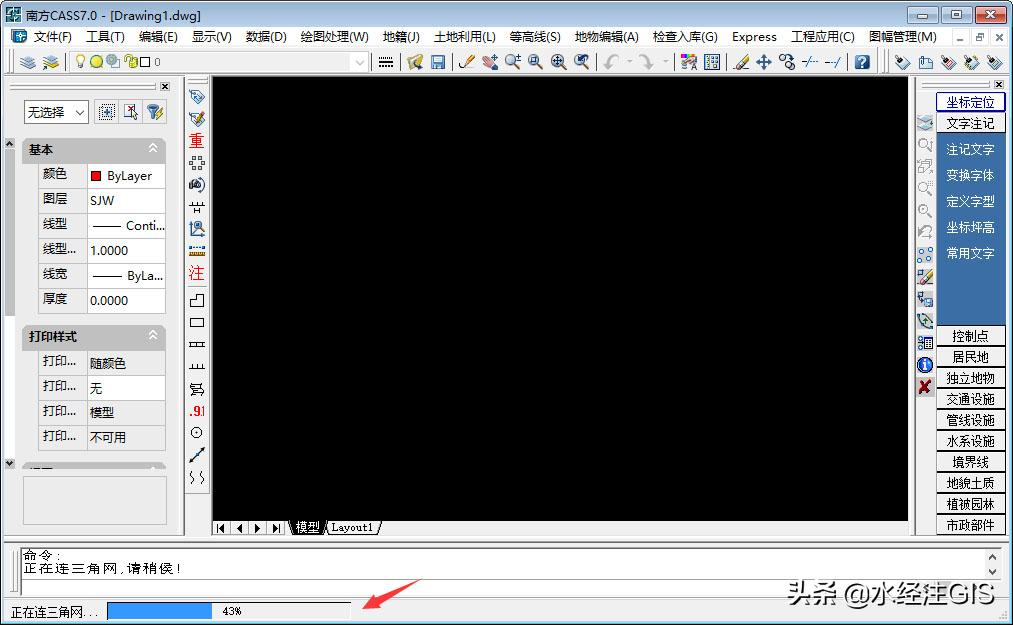
Task: Select the red 重 icon in left toolbar
Action: pyautogui.click(x=196, y=140)
